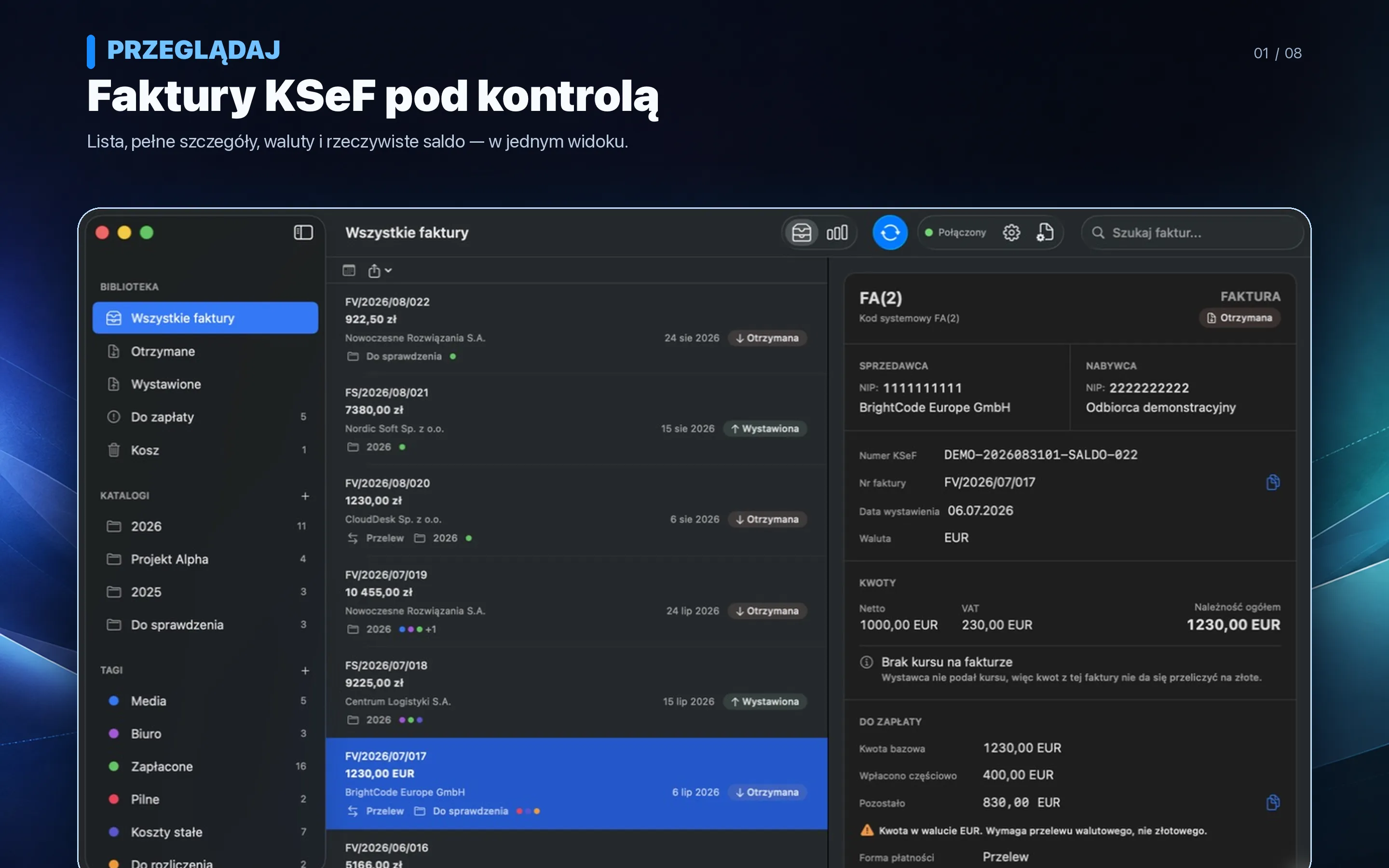Open the Otrzymane library section
This screenshot has height=868, width=1389.
pos(205,352)
